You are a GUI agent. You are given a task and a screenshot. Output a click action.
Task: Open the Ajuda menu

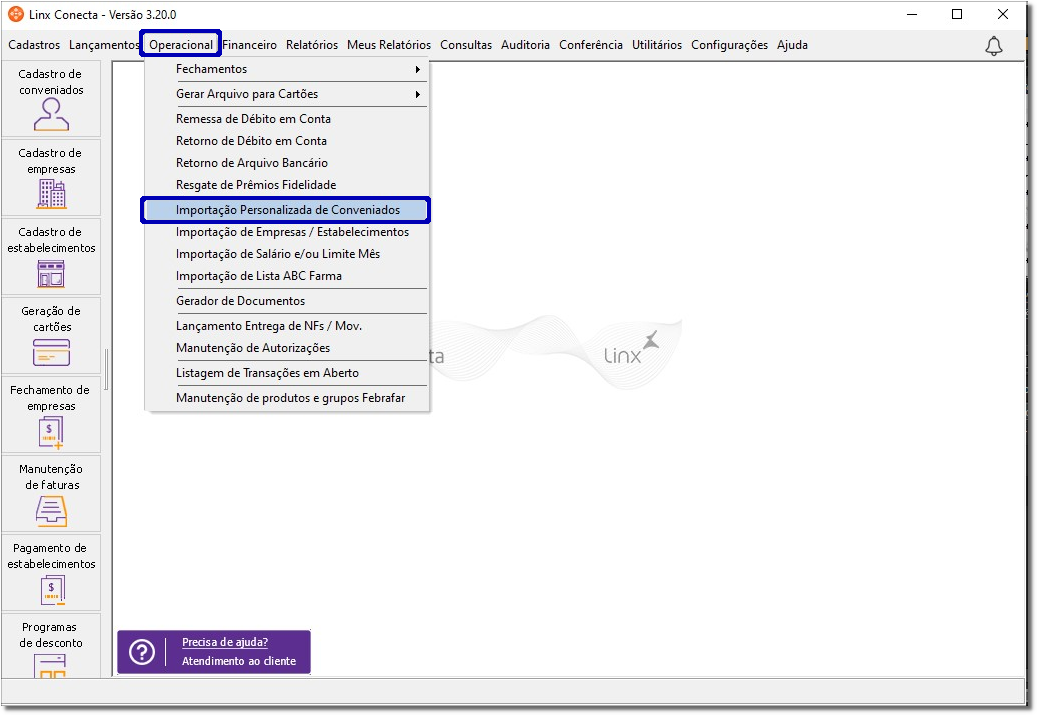pyautogui.click(x=792, y=45)
